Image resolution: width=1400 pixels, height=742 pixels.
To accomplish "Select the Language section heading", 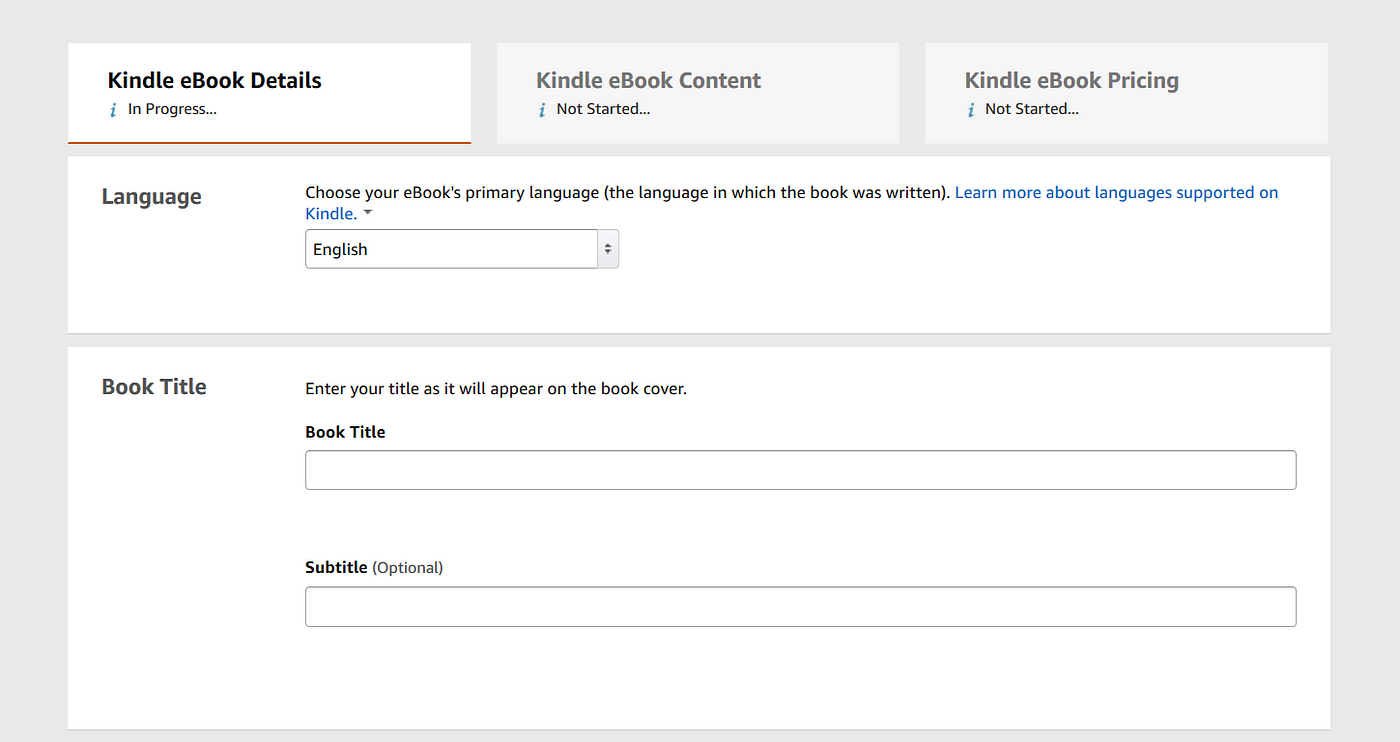I will (x=151, y=197).
